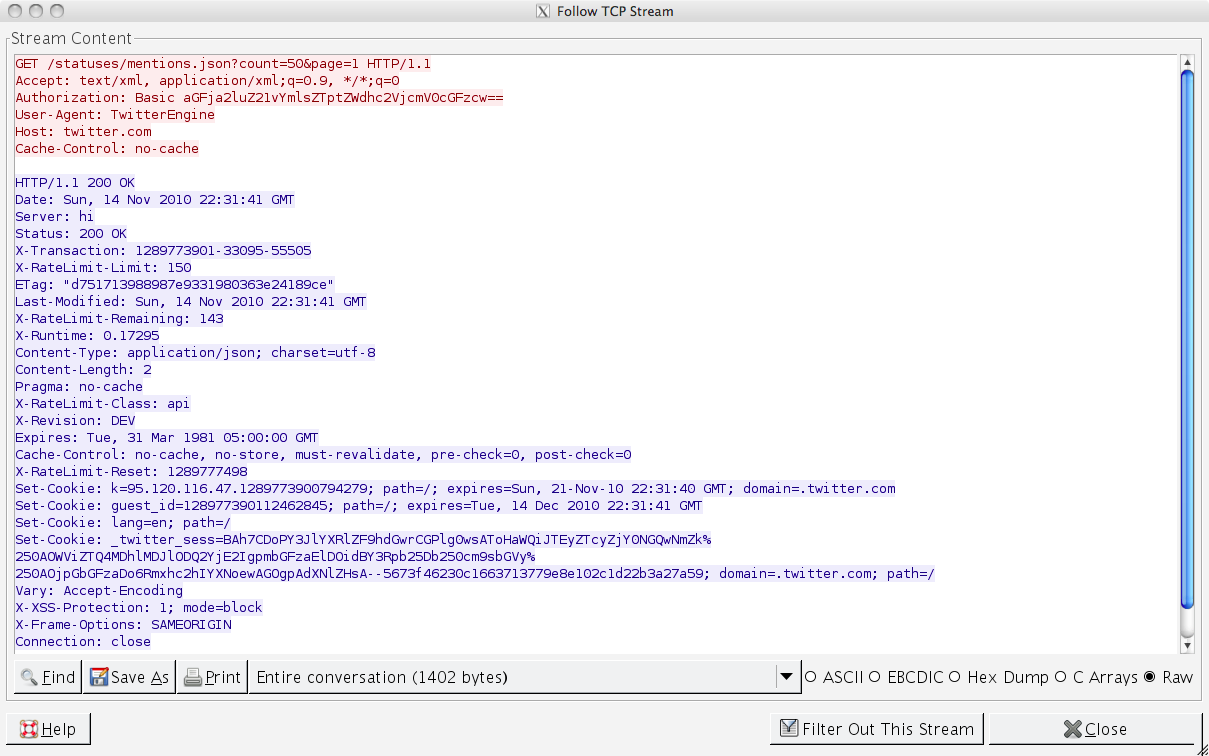The image size is (1209, 756).
Task: Click the X-Frame-Options: SAMEORIGIN line
Action: click(x=123, y=625)
